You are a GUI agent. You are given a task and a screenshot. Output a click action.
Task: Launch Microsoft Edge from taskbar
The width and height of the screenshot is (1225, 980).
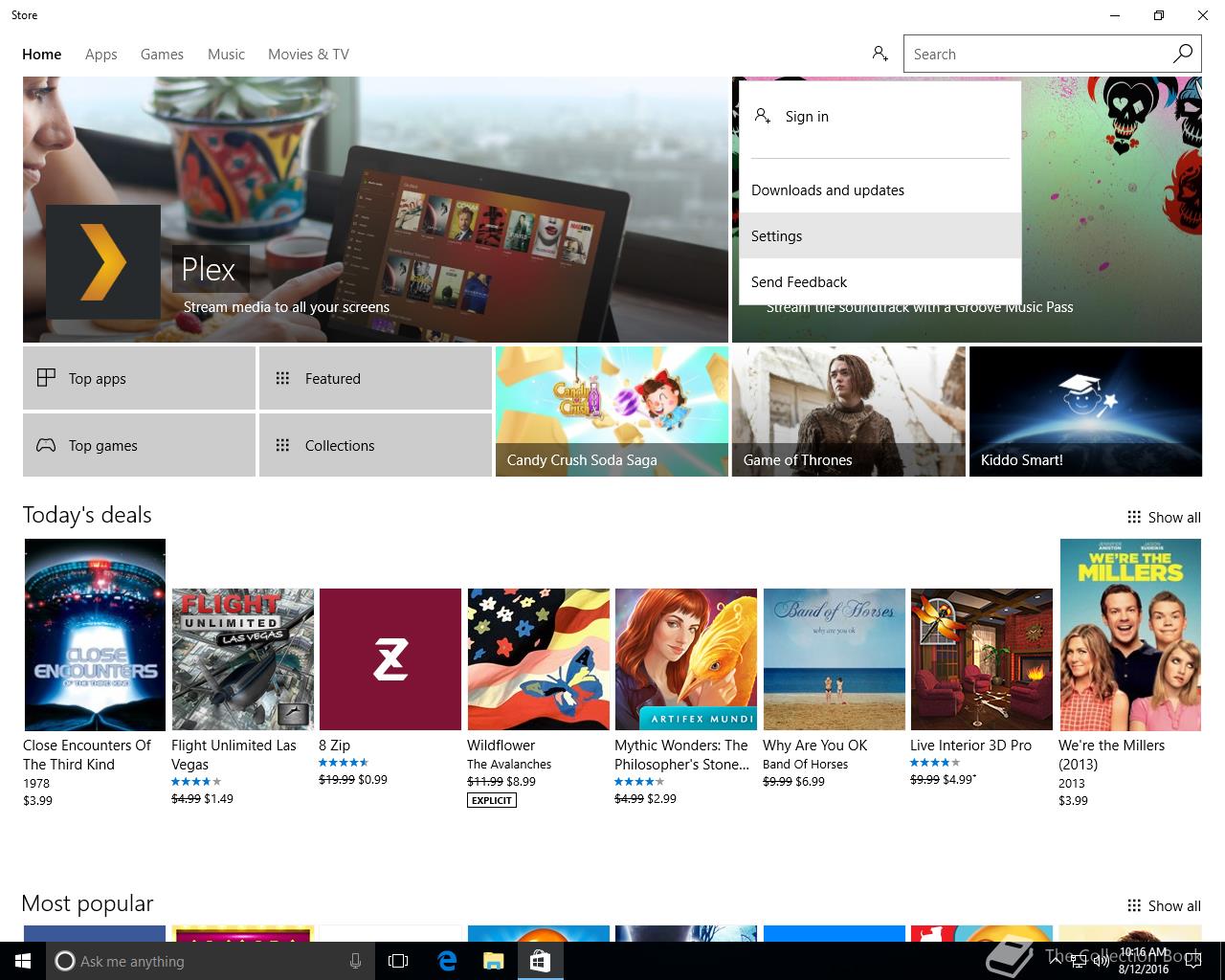click(447, 961)
